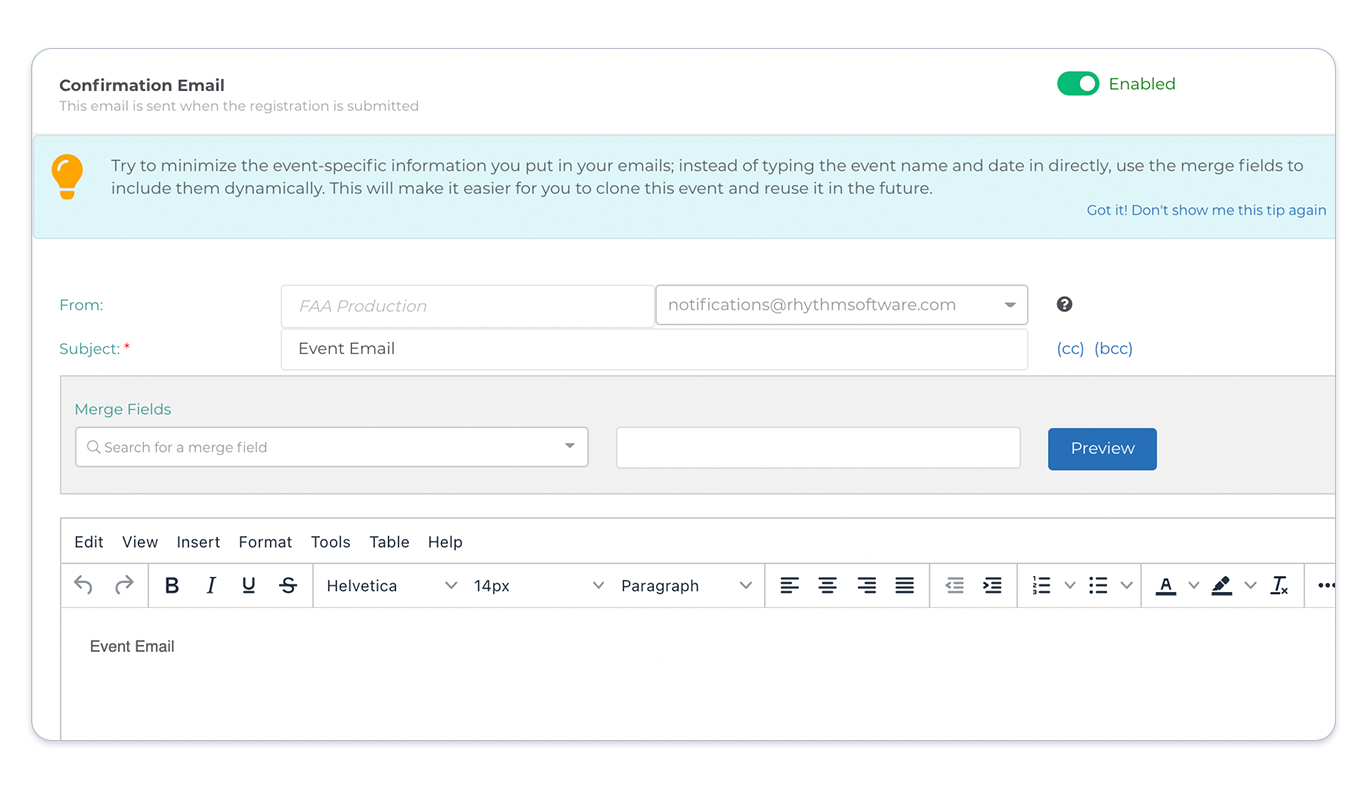
Task: Redo the last edit
Action: [124, 586]
